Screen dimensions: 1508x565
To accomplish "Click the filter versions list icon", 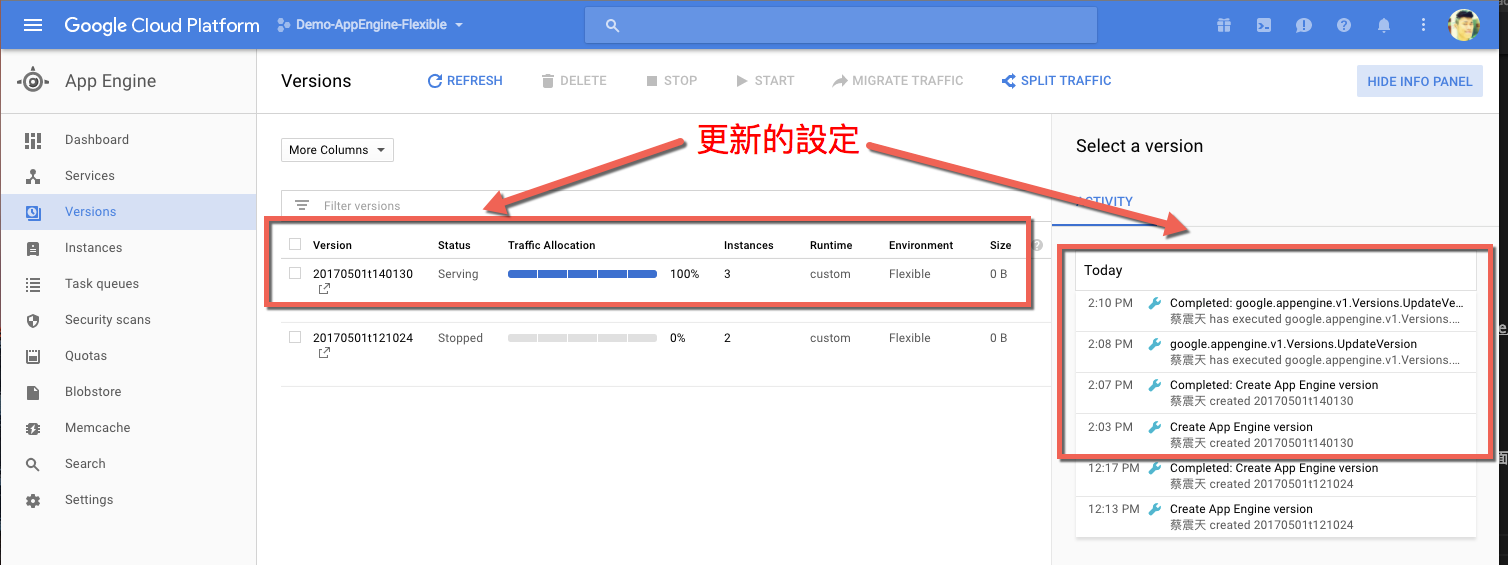I will pyautogui.click(x=302, y=205).
